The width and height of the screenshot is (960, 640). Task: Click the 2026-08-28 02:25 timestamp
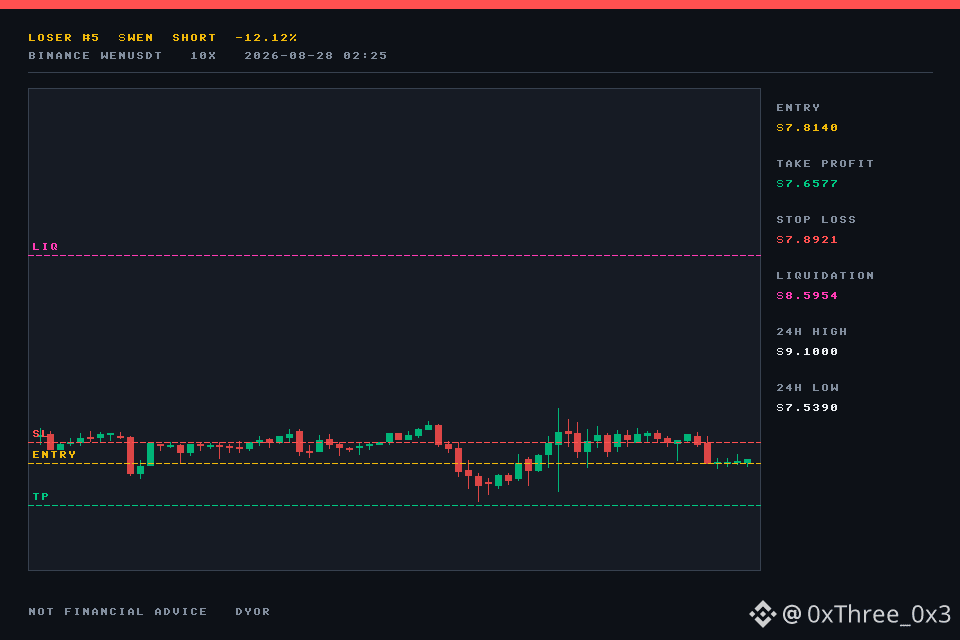pos(316,56)
